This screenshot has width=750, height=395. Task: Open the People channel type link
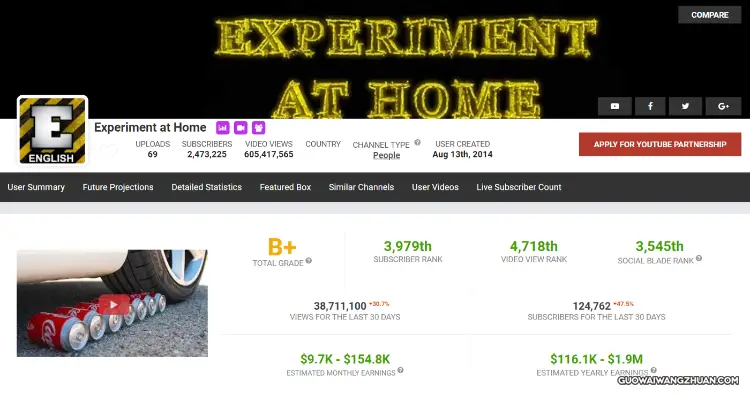[386, 155]
